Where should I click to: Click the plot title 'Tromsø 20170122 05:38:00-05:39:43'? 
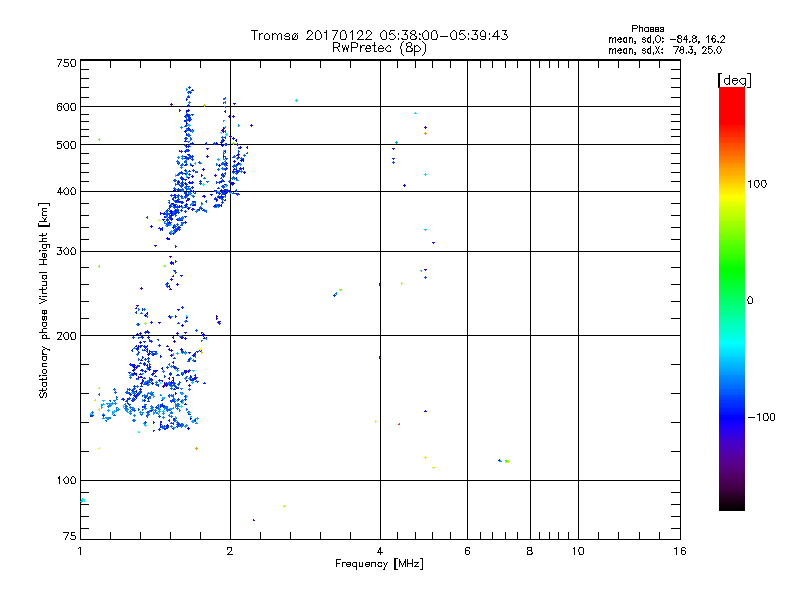point(379,35)
